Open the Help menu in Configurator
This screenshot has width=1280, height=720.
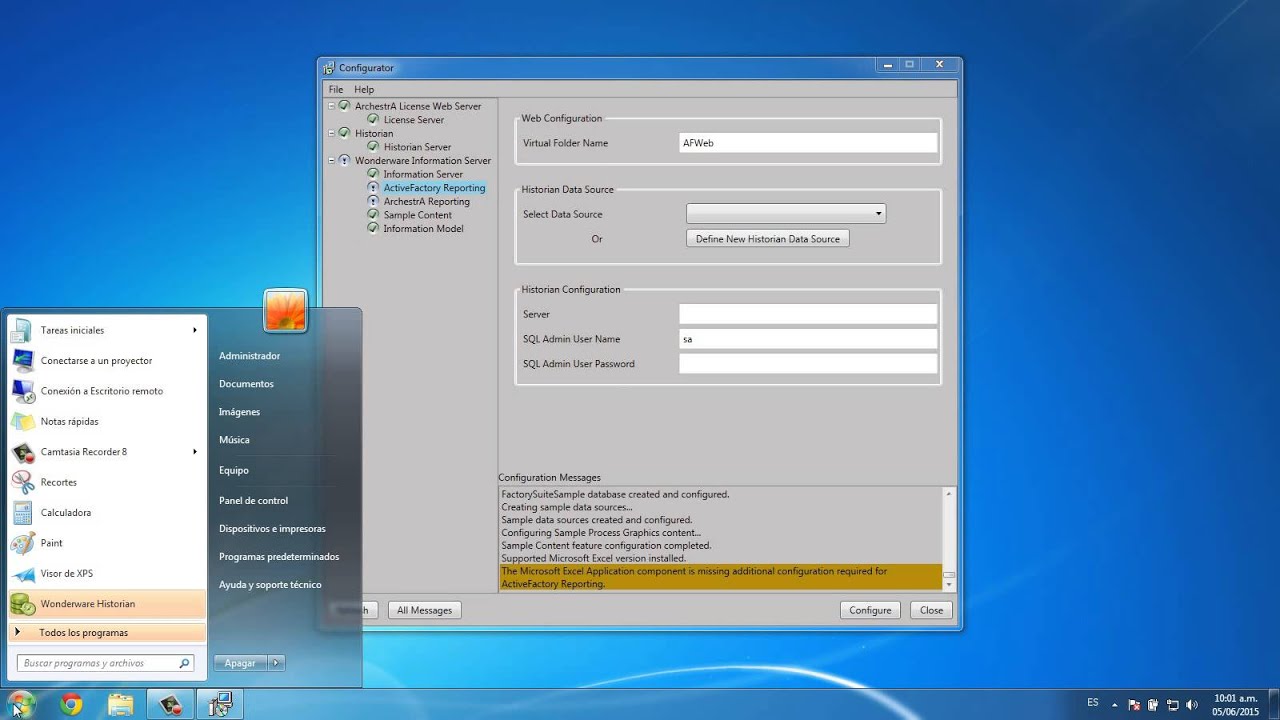[364, 89]
